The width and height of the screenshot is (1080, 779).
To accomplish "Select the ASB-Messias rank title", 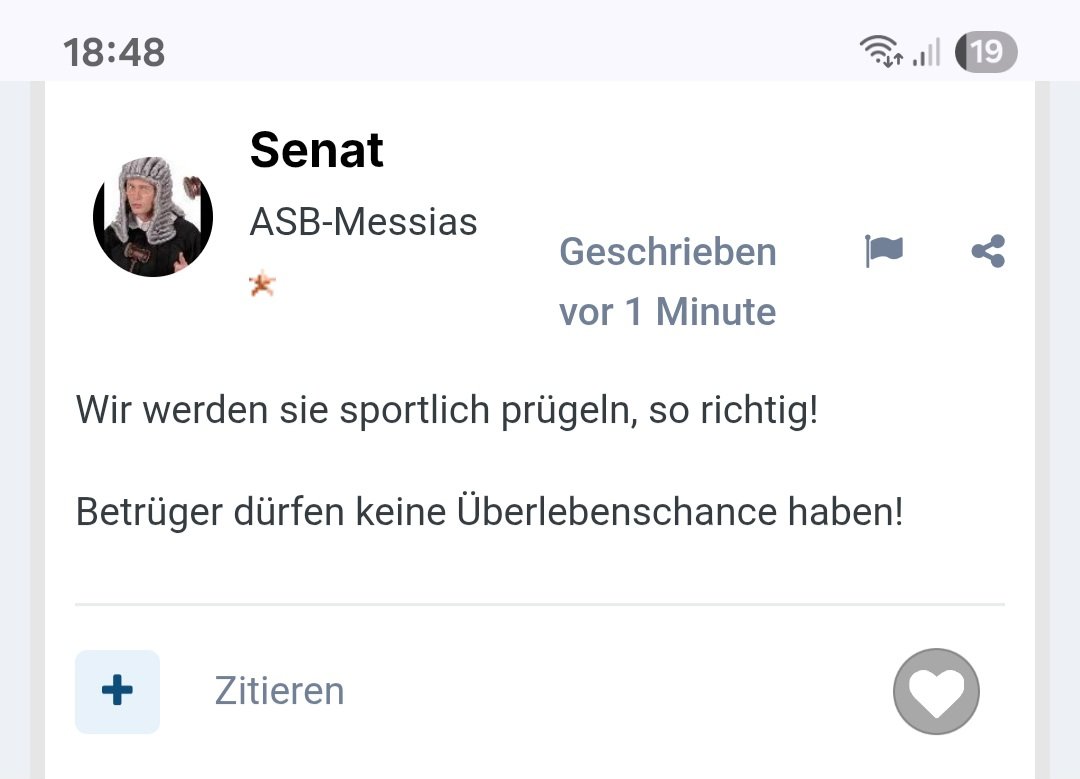I will tap(363, 222).
